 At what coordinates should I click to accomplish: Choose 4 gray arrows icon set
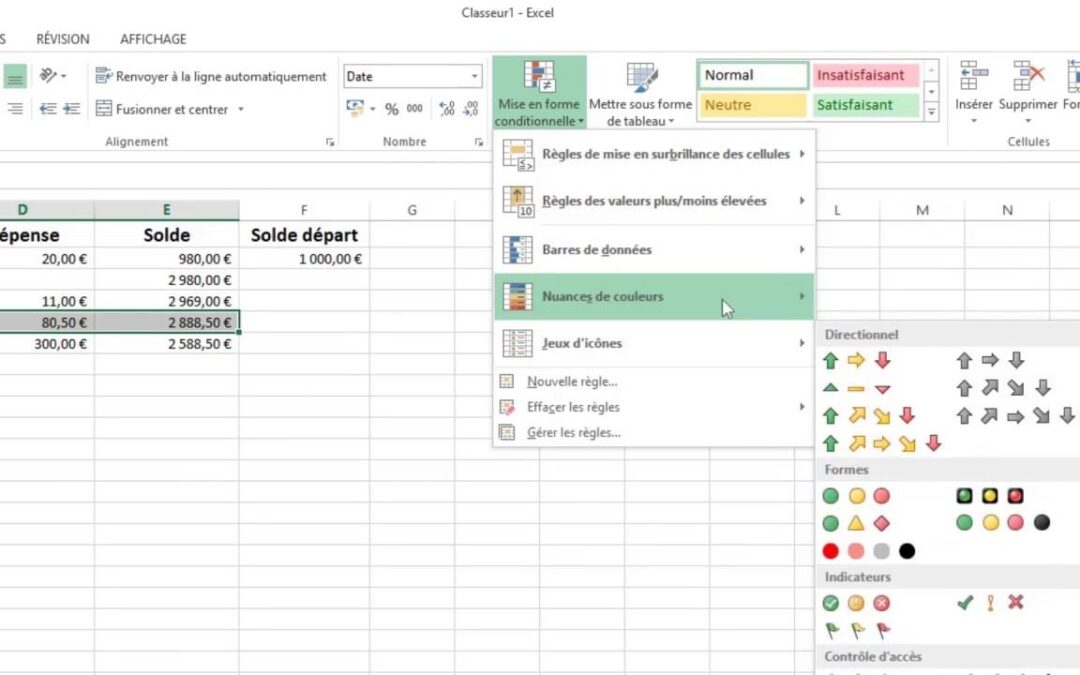point(1004,388)
